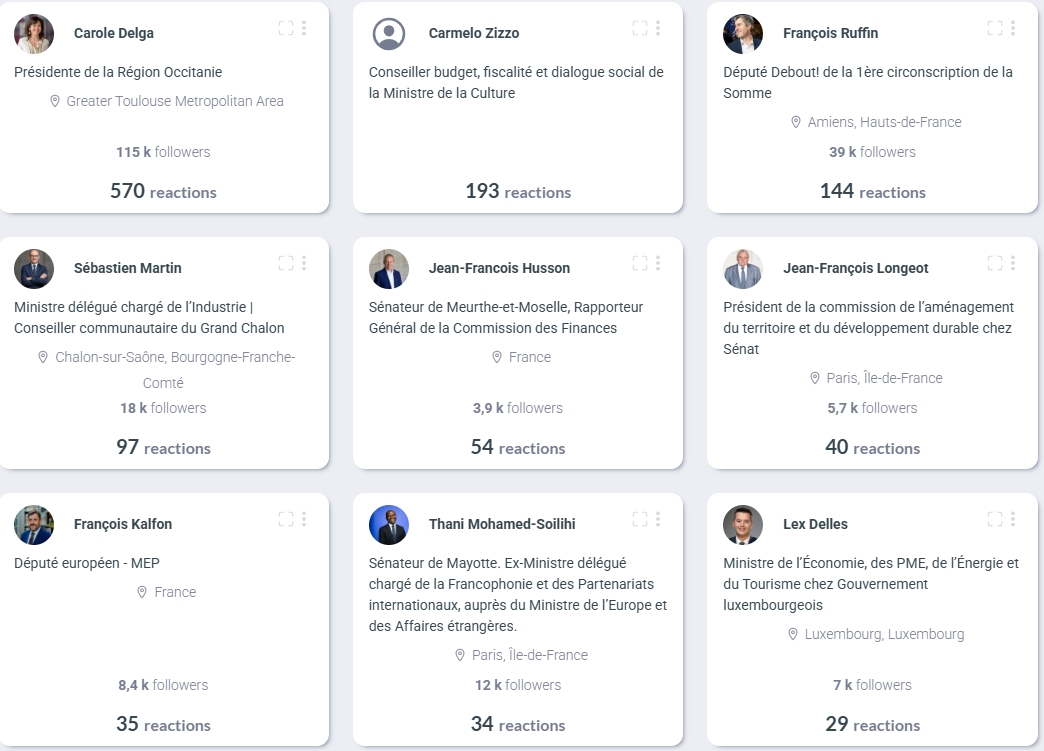Click Carmelo Zizzo's placeholder avatar icon
The width and height of the screenshot is (1044, 751).
point(389,34)
